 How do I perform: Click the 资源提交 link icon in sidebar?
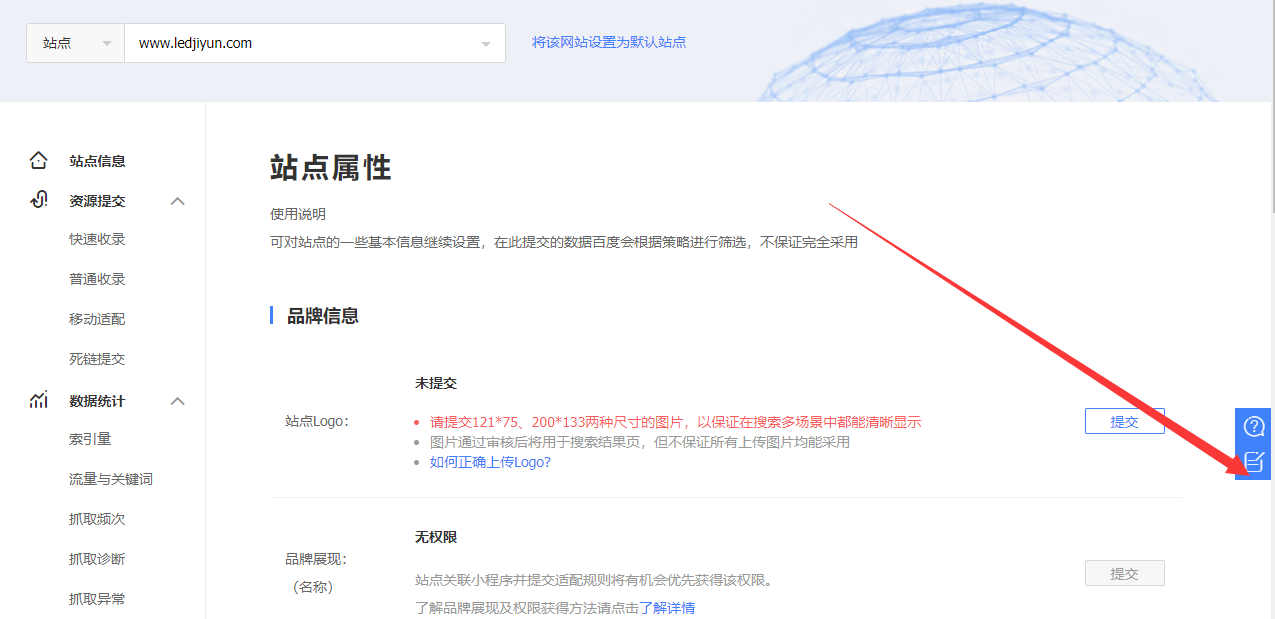[38, 200]
